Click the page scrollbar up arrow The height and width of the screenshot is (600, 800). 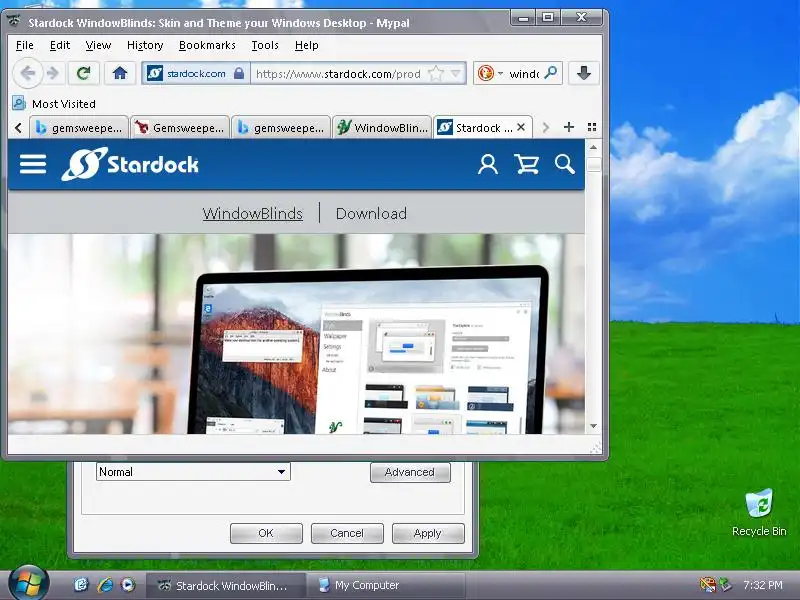pyautogui.click(x=593, y=147)
